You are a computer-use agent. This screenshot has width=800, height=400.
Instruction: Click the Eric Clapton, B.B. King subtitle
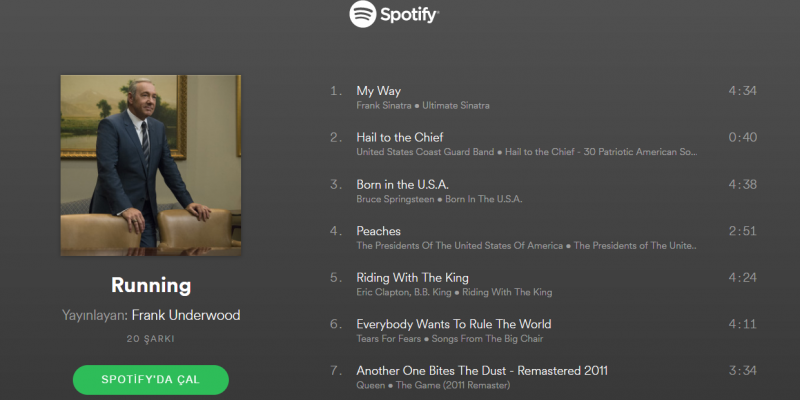pos(403,292)
